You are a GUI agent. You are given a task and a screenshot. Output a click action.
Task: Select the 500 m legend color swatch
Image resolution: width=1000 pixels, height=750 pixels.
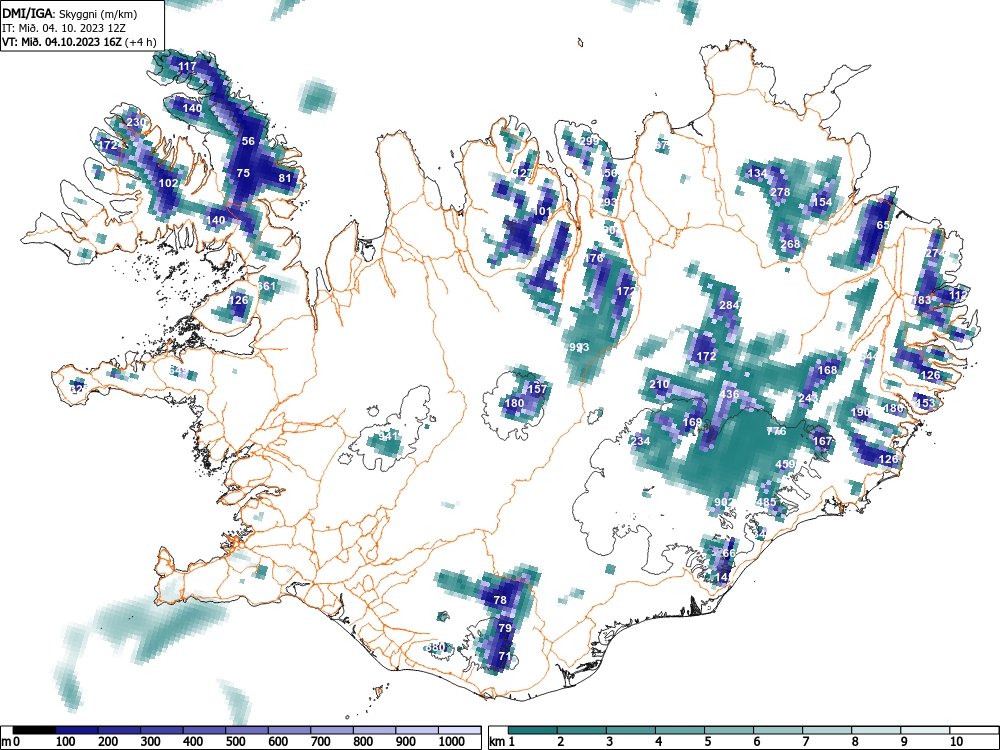tap(247, 730)
